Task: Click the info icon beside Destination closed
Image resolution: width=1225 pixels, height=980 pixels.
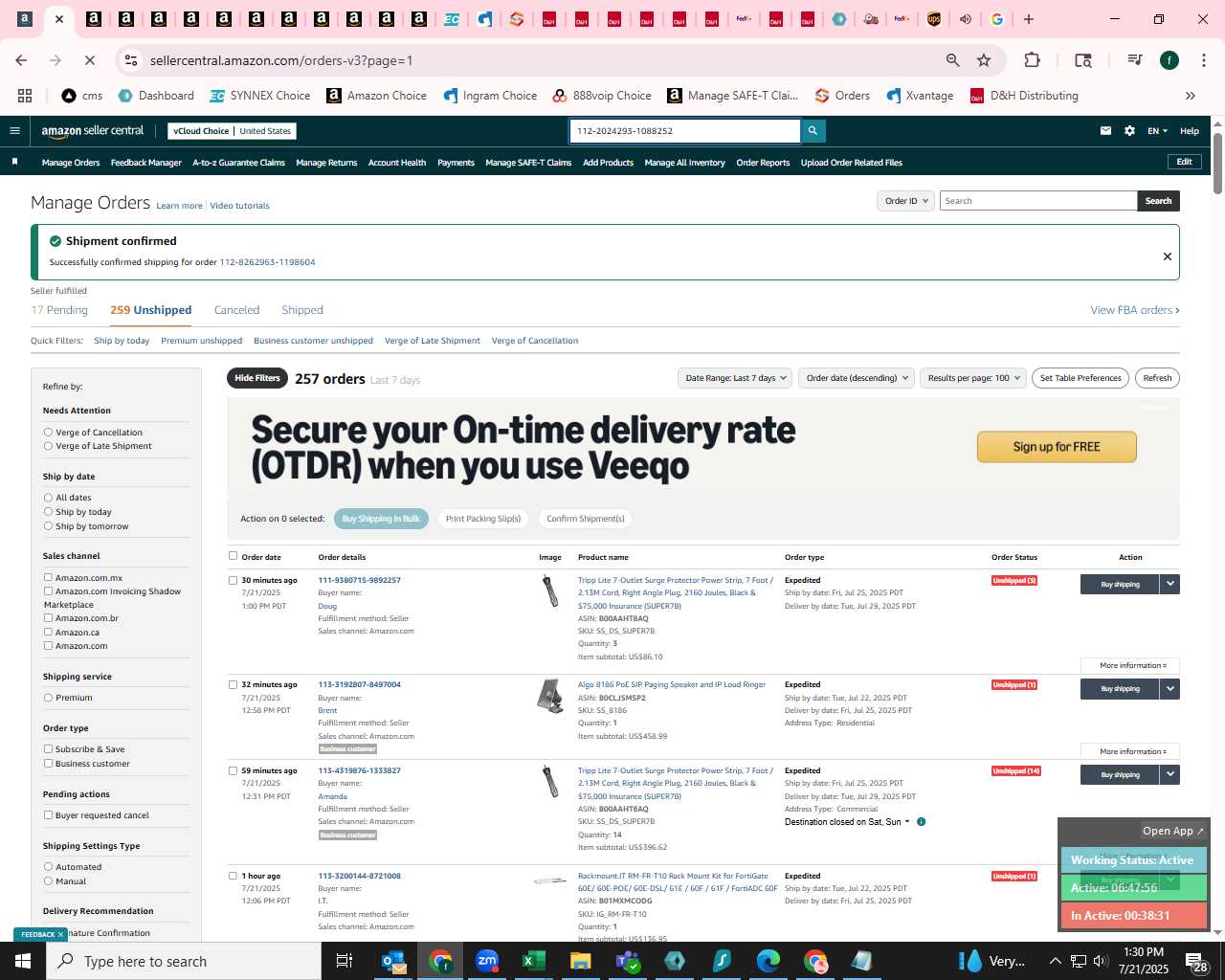Action: pos(921,822)
